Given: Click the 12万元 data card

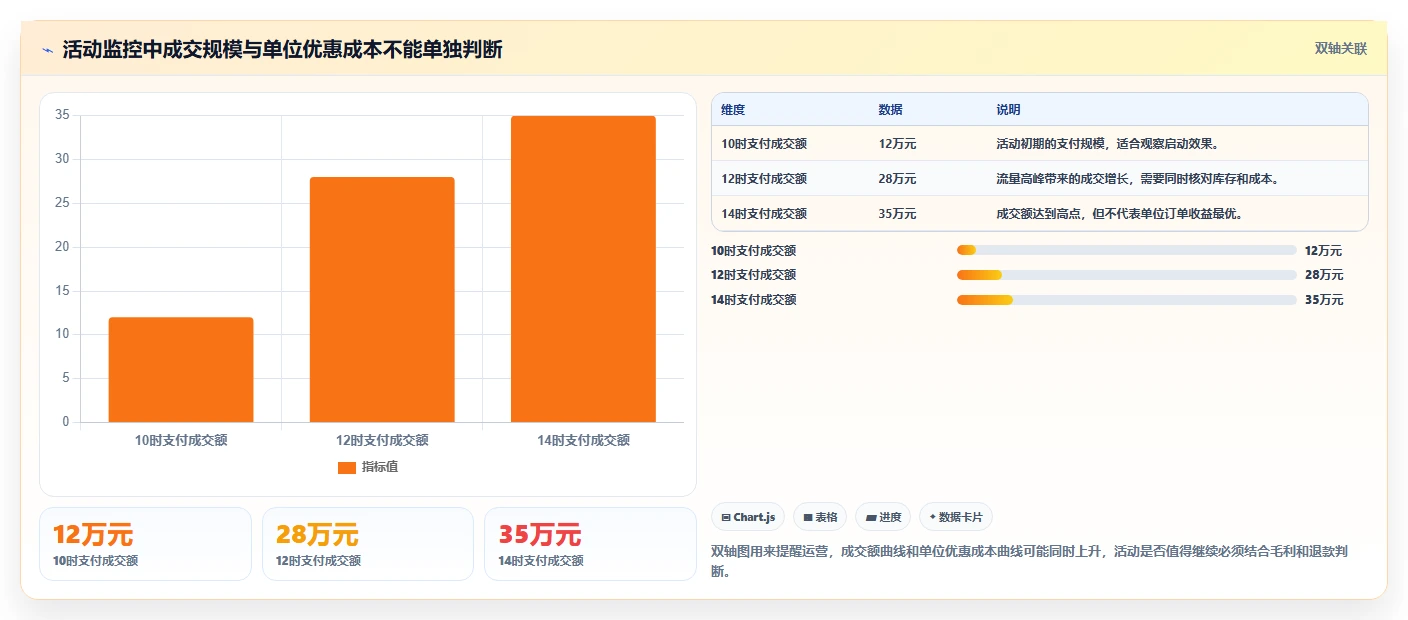Looking at the screenshot, I should click(x=145, y=544).
